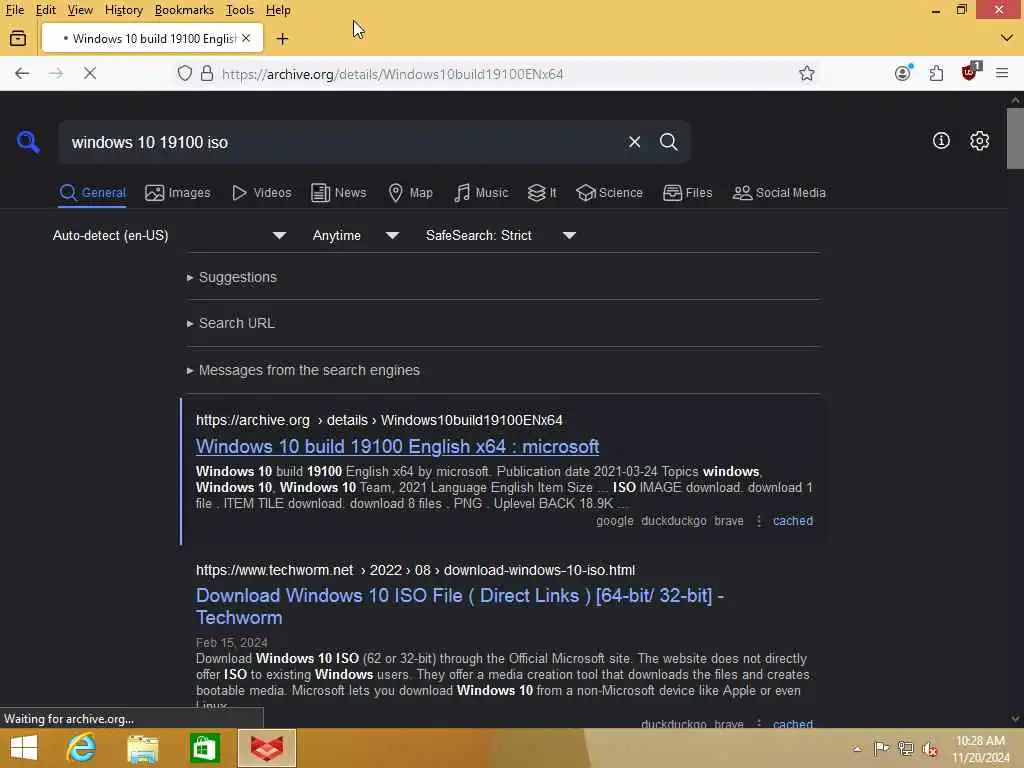This screenshot has height=768, width=1024.
Task: Bookmark this page with the star
Action: click(x=807, y=73)
